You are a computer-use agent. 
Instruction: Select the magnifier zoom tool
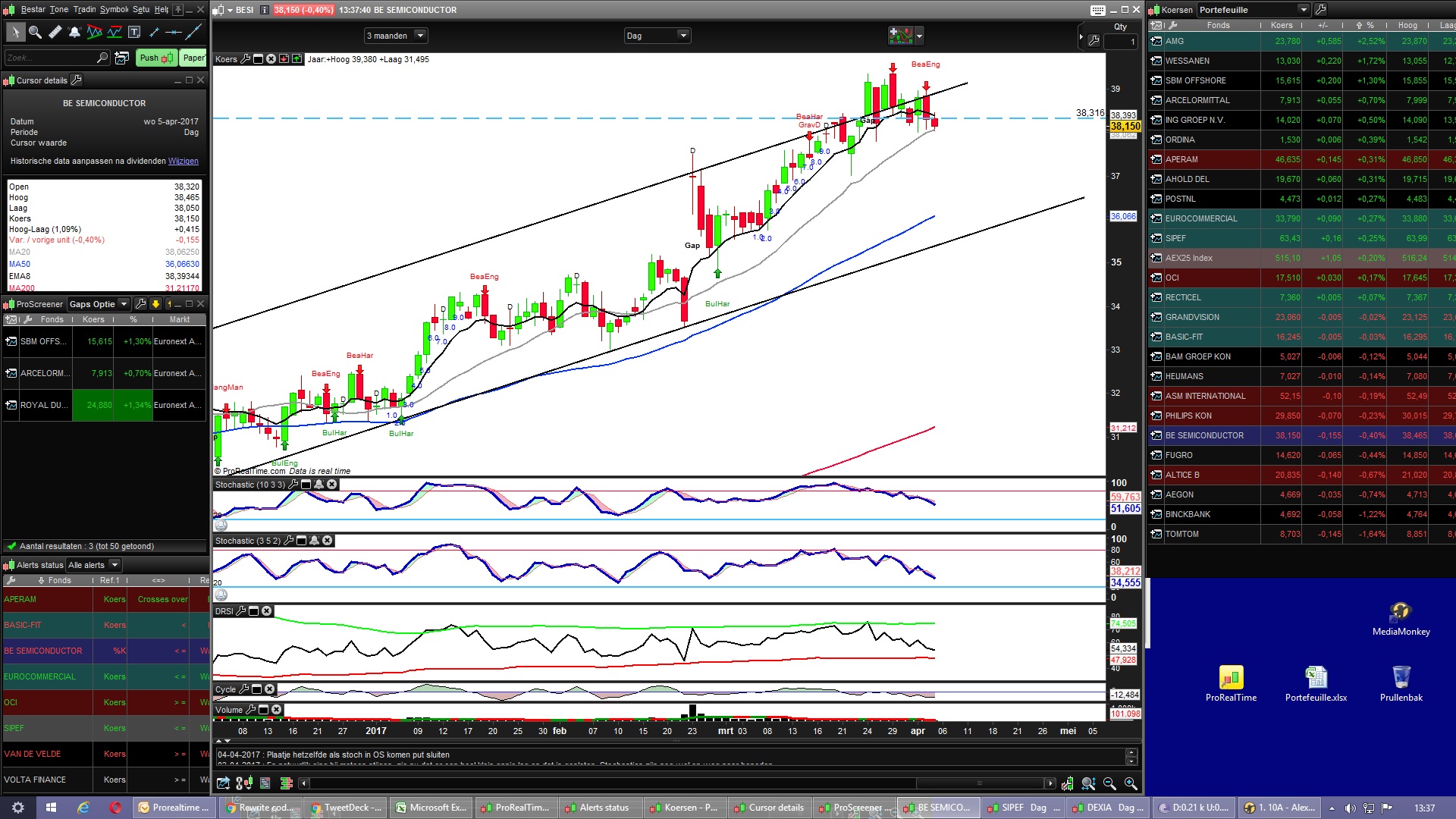35,32
